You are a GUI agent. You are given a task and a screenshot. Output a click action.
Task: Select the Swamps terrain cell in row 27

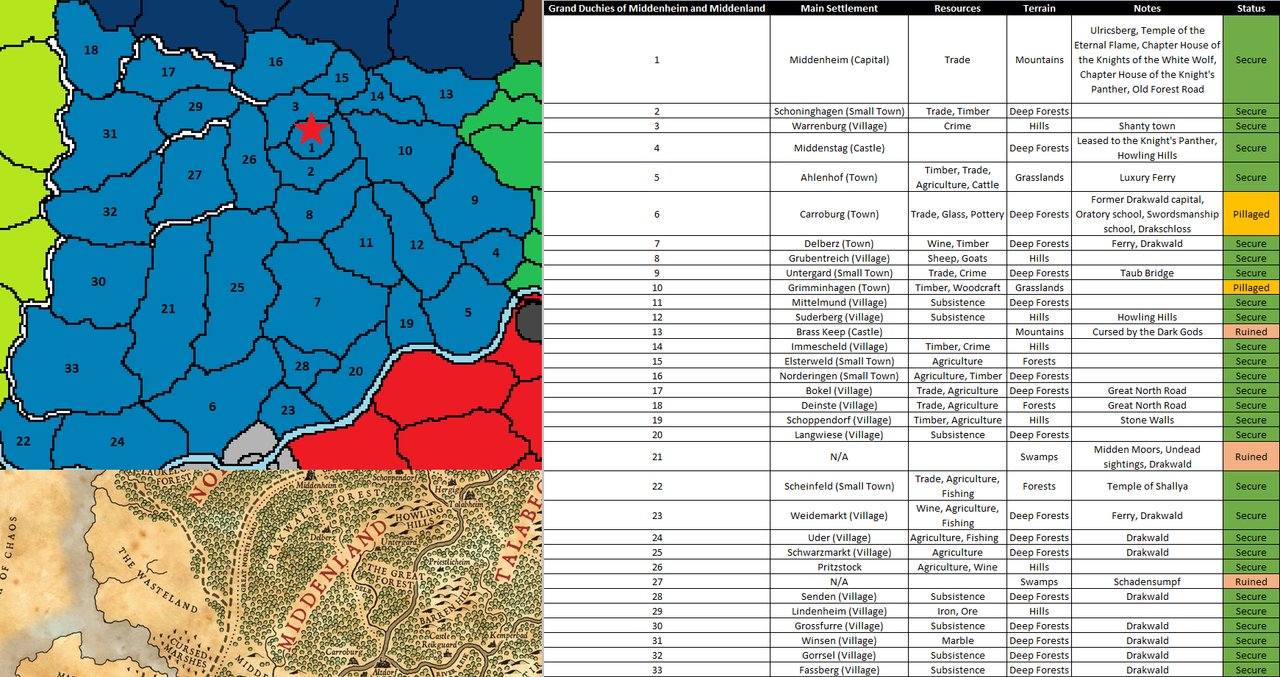tap(1039, 582)
